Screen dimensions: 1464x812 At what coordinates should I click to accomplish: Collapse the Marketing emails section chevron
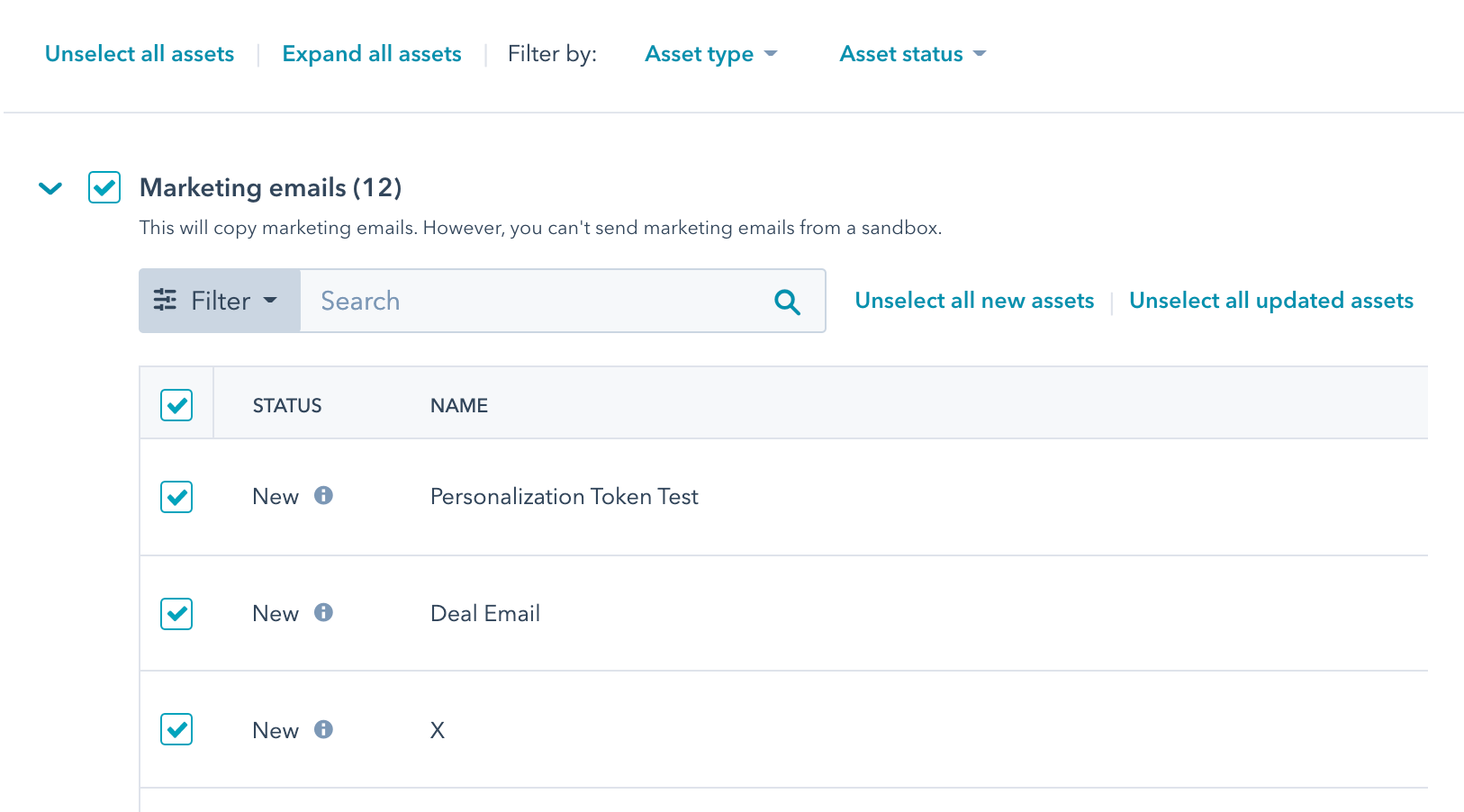pyautogui.click(x=50, y=188)
